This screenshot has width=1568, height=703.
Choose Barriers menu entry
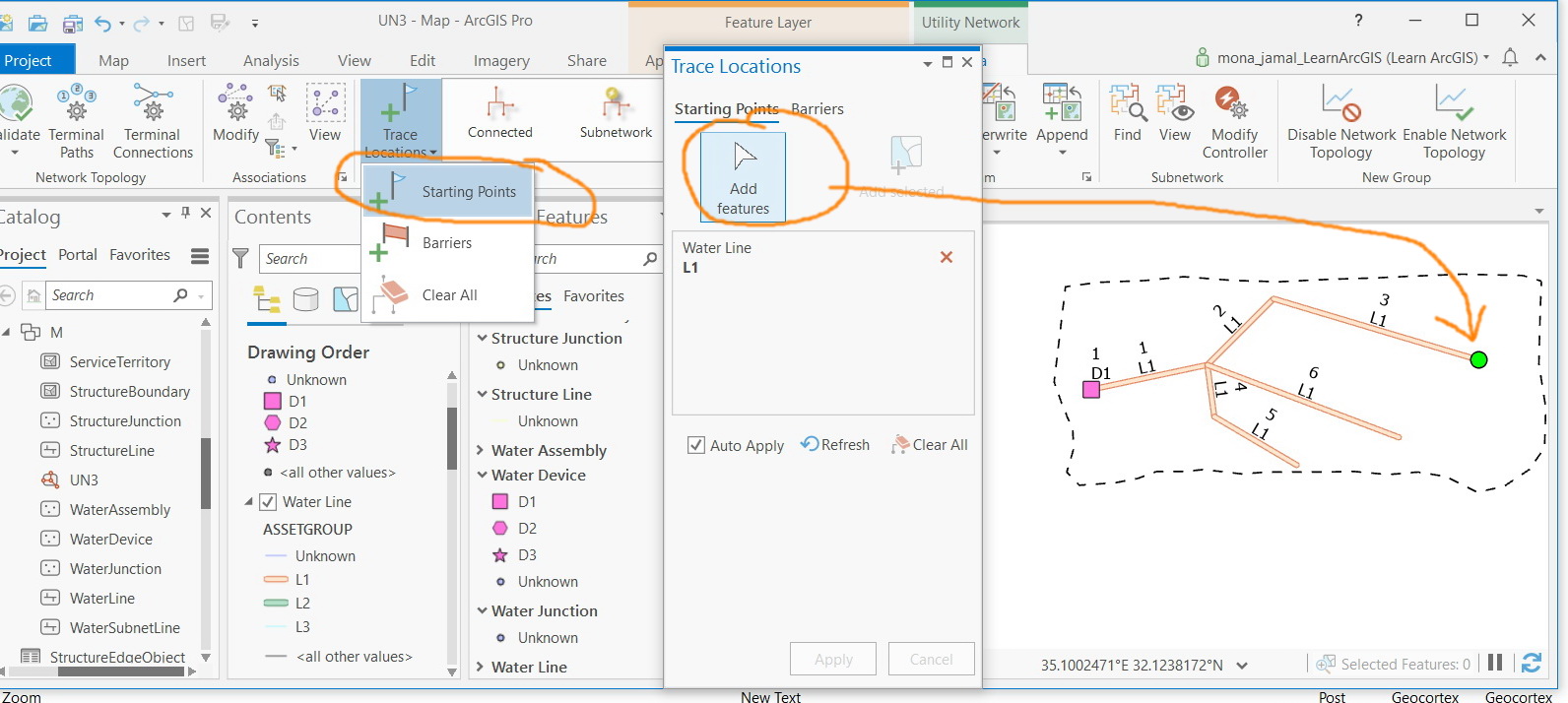point(449,242)
